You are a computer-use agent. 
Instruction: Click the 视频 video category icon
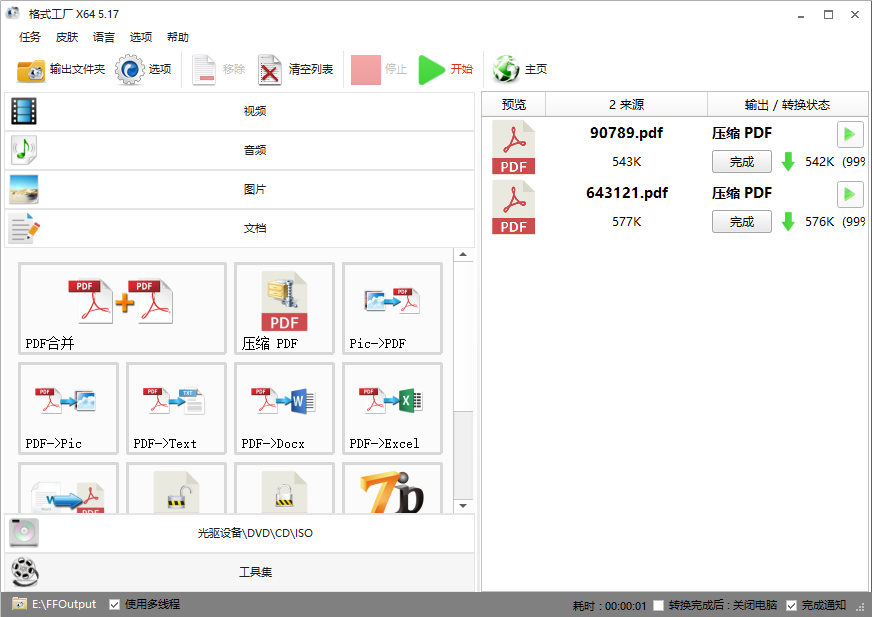coord(23,110)
